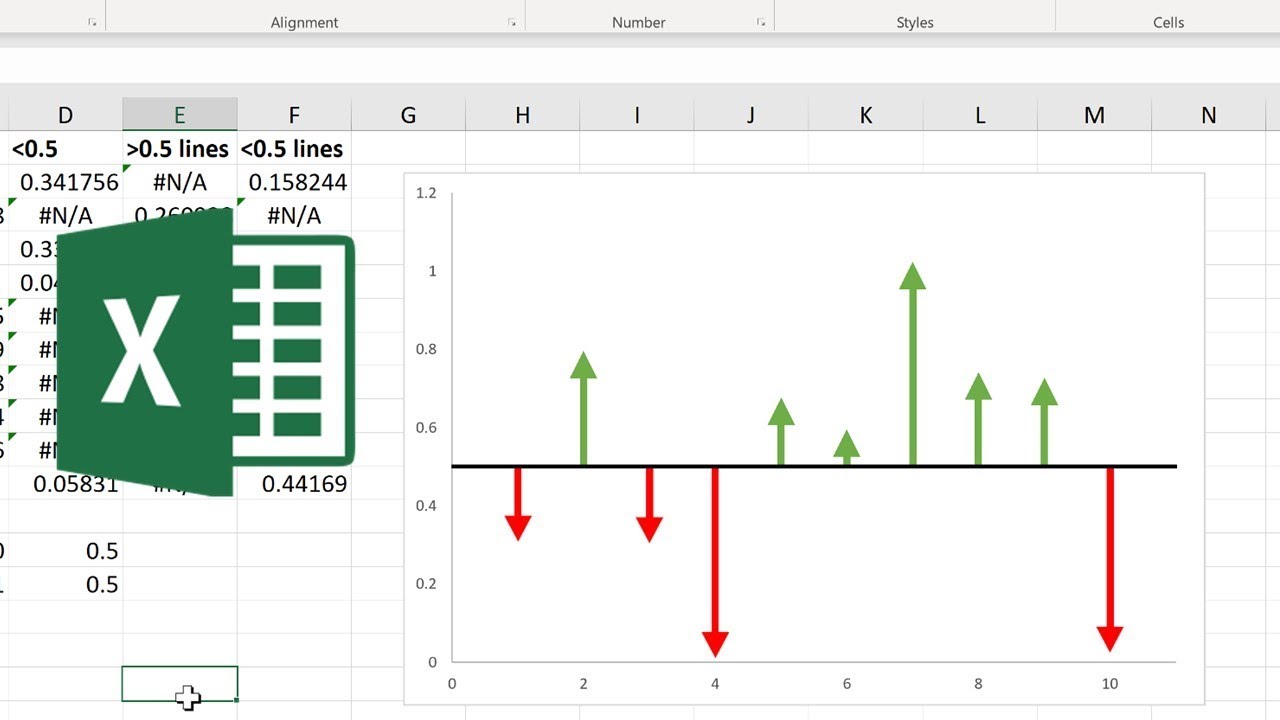
Task: Select the black horizontal 0.5 line in chart
Action: pyautogui.click(x=814, y=466)
